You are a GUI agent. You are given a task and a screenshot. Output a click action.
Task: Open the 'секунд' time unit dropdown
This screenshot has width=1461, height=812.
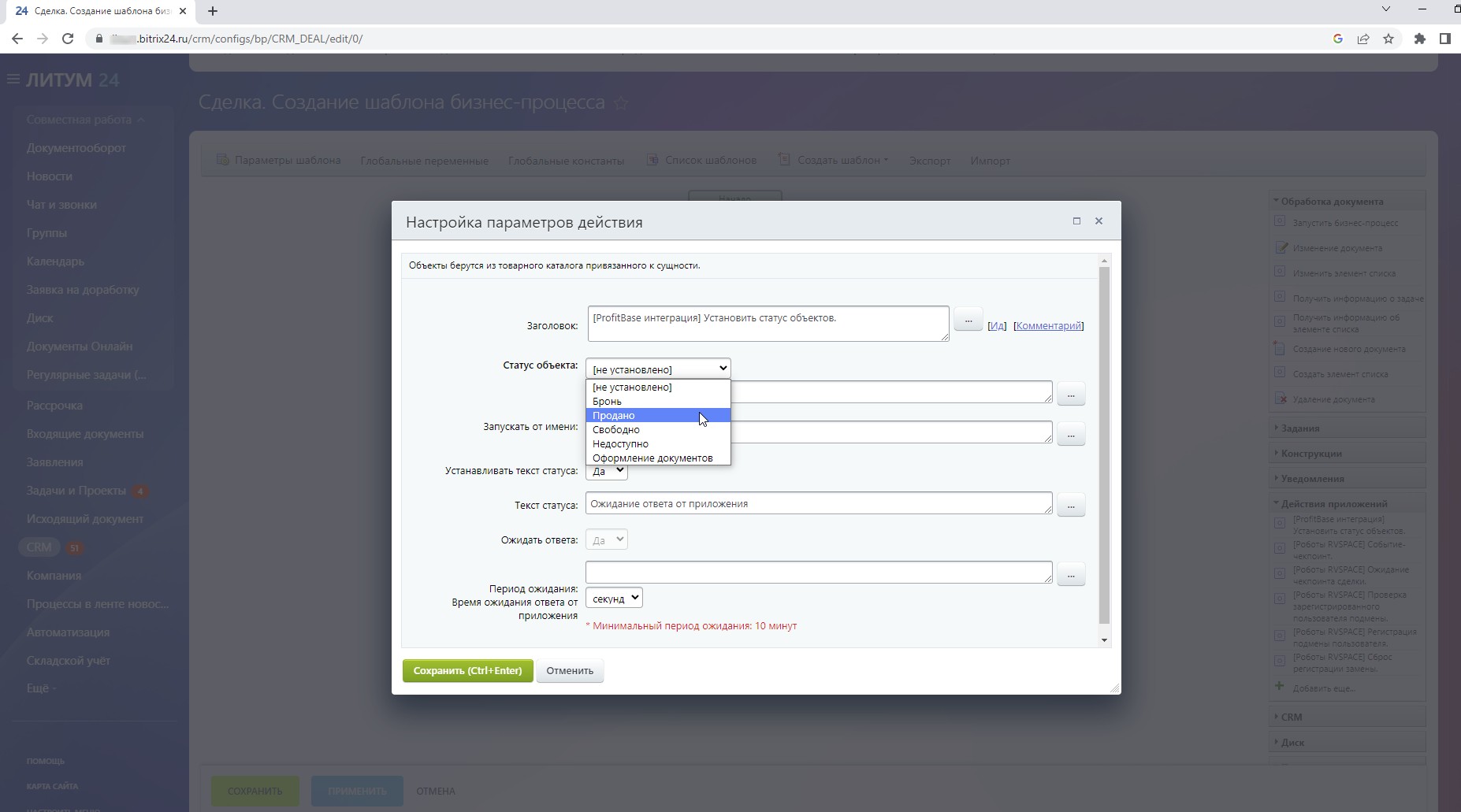pos(614,599)
